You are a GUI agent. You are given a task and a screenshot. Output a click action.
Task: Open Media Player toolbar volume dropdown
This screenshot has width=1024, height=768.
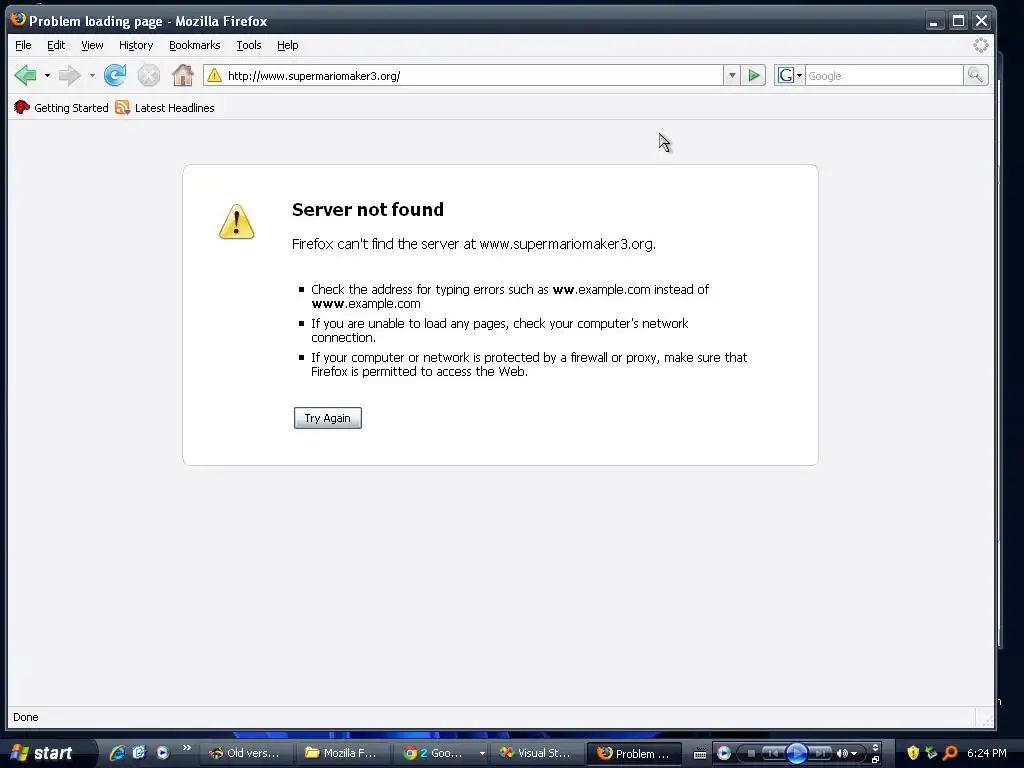854,754
